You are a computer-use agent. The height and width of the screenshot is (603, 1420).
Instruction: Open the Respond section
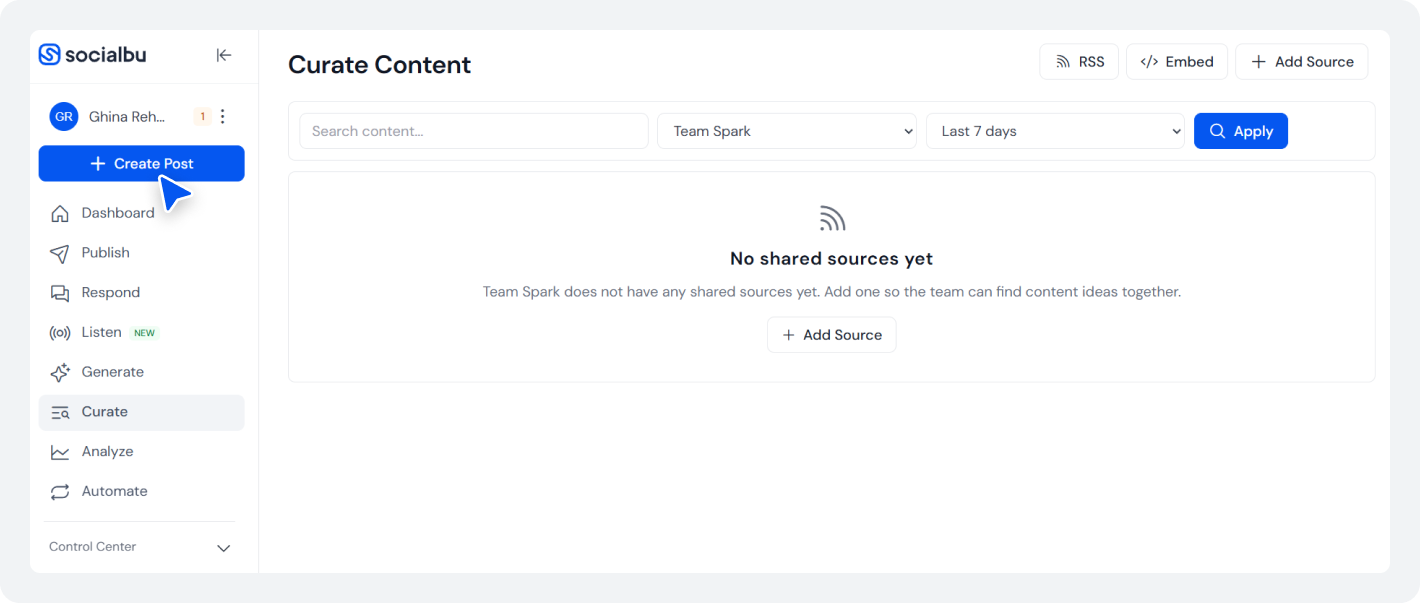click(x=141, y=293)
